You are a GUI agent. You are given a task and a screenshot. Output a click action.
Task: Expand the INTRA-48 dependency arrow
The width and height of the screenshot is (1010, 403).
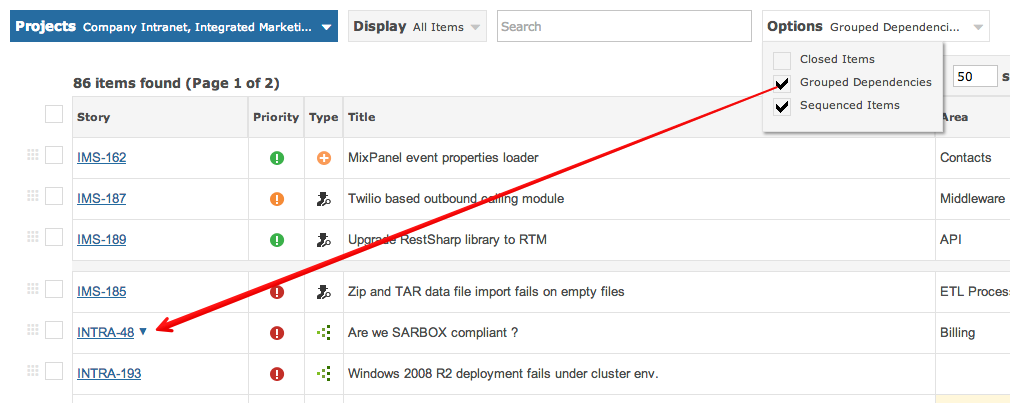(x=144, y=332)
